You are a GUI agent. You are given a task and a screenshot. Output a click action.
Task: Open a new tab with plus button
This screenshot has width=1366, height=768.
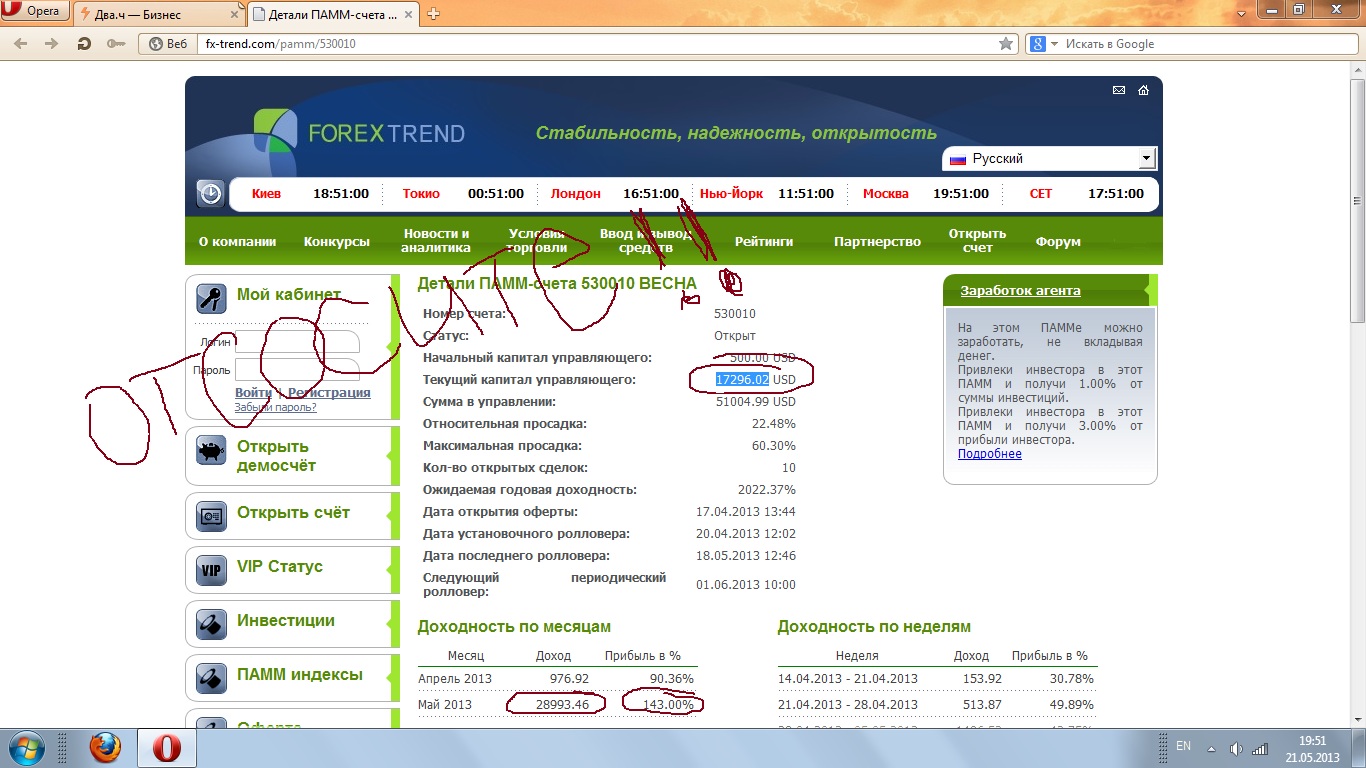pyautogui.click(x=434, y=14)
